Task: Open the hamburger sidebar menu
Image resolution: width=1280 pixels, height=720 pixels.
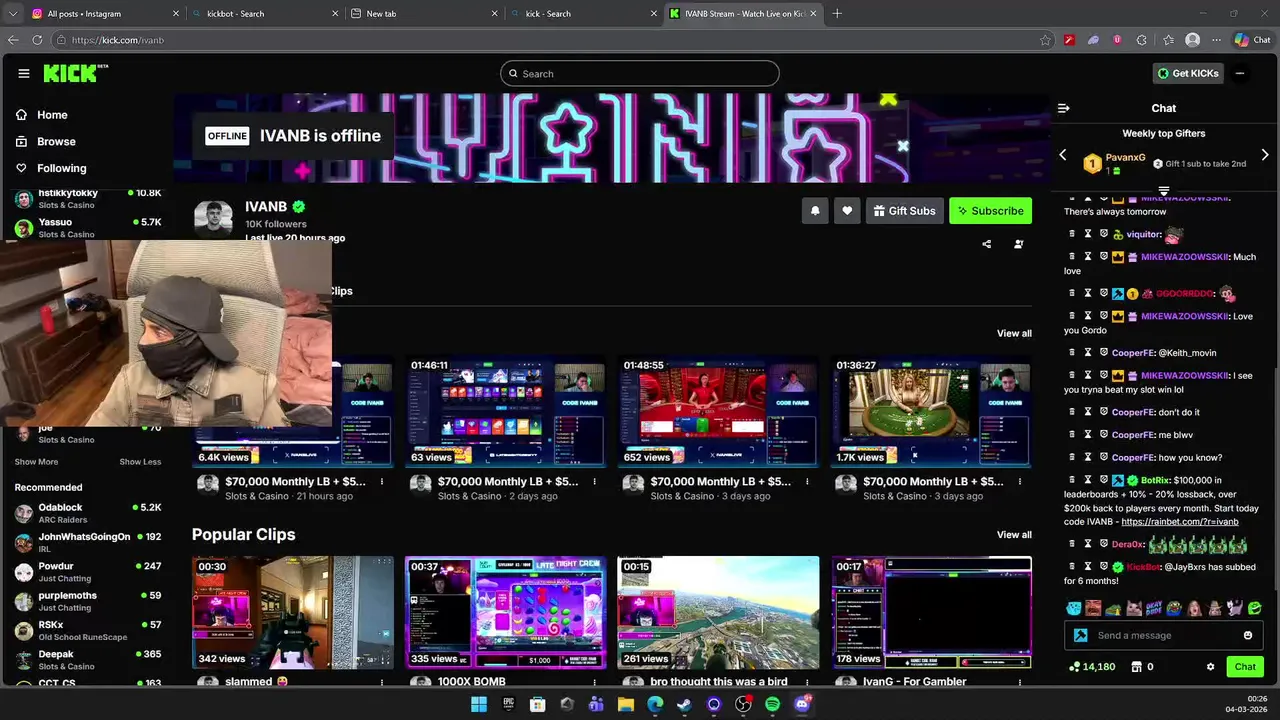Action: click(x=24, y=73)
